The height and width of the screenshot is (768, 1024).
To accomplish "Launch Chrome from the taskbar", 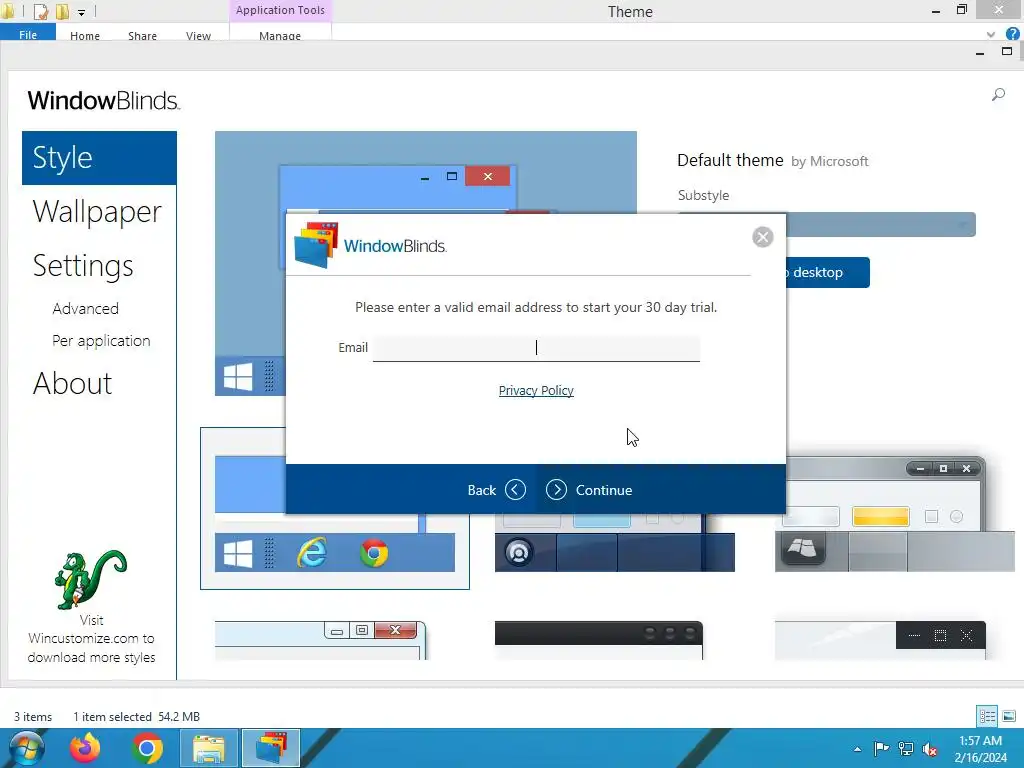I will (x=147, y=748).
